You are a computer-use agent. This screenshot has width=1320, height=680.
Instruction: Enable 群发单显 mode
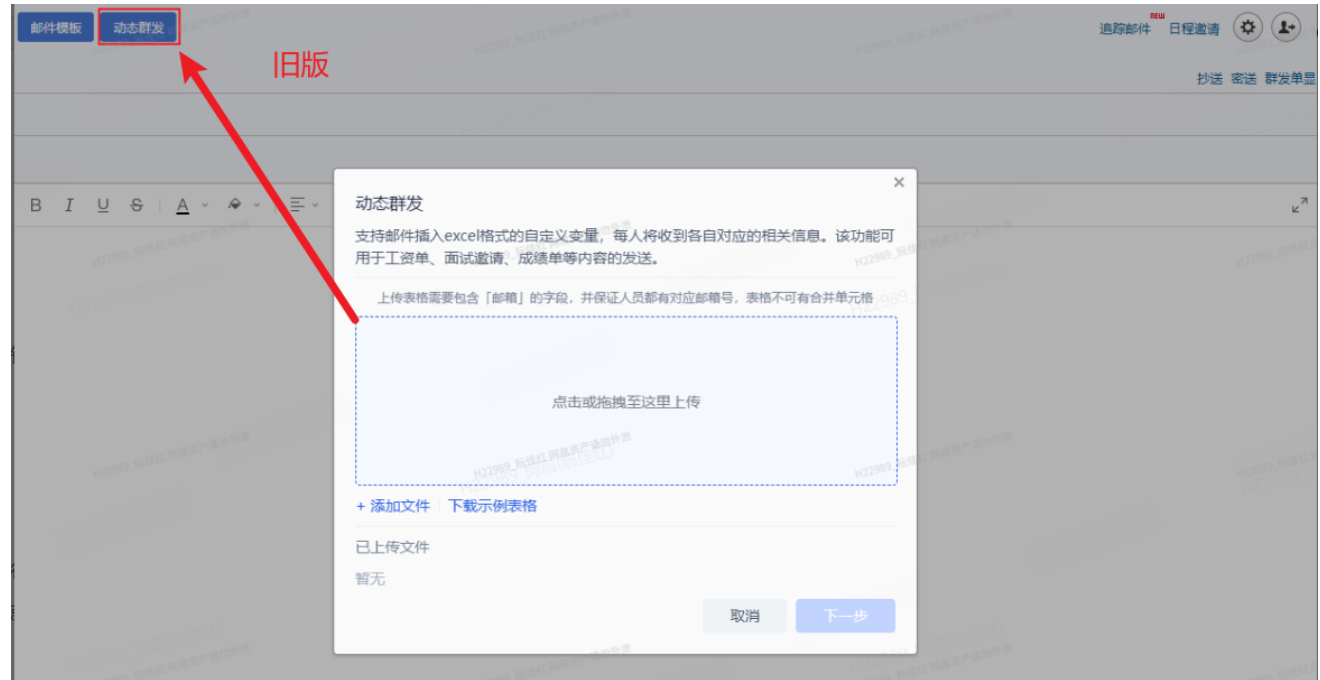(1290, 78)
